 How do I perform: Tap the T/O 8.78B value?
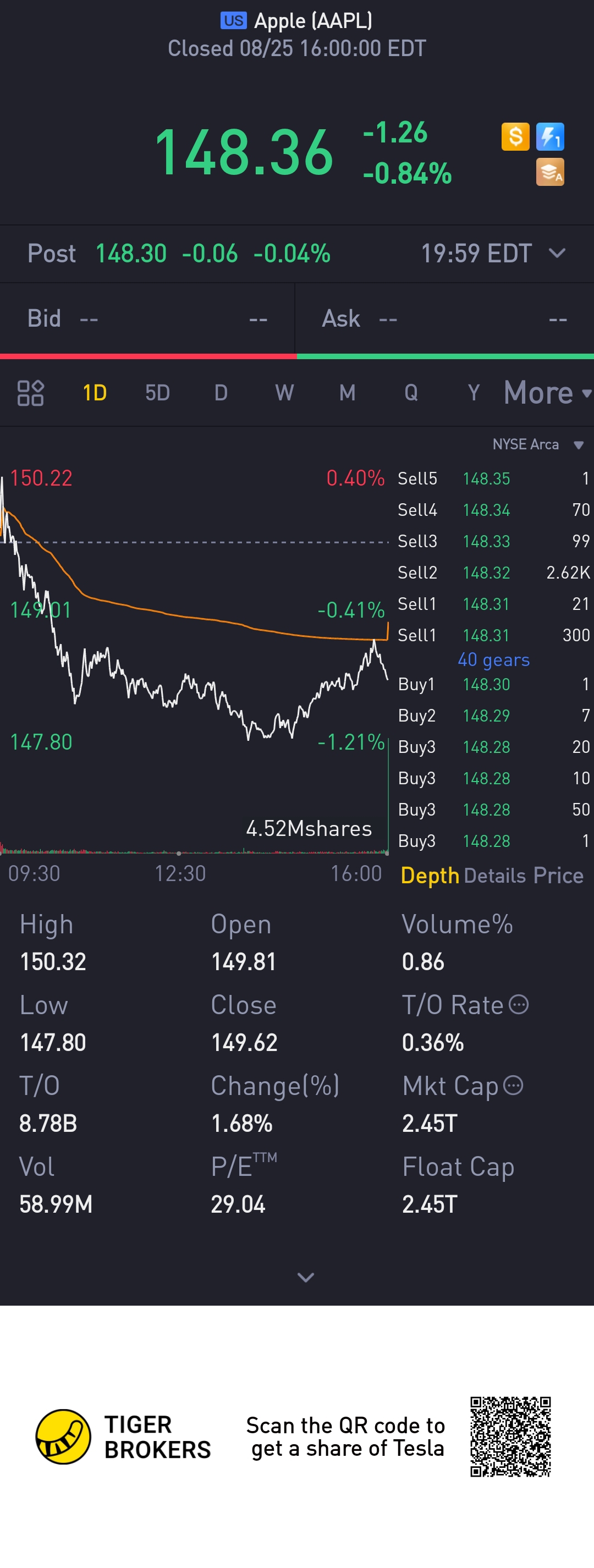tap(48, 1123)
